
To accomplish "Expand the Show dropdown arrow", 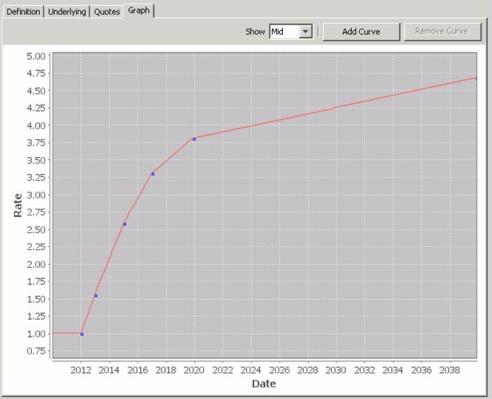I will [305, 32].
